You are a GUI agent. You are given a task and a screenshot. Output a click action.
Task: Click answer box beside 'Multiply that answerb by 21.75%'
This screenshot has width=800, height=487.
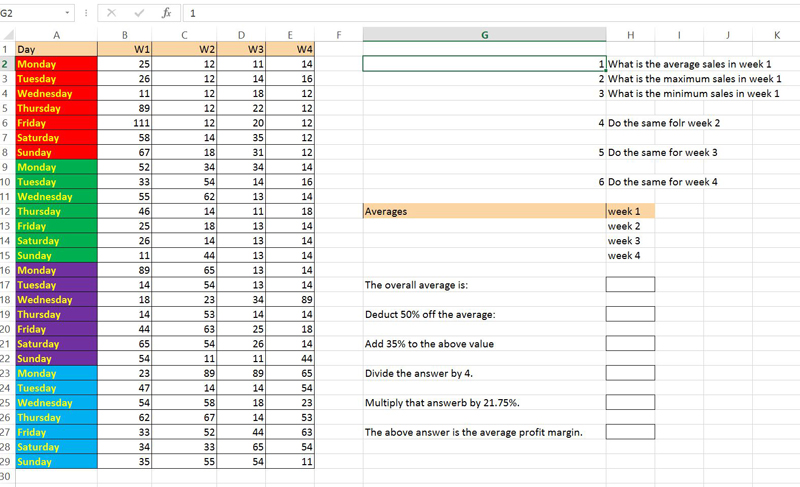pos(631,403)
